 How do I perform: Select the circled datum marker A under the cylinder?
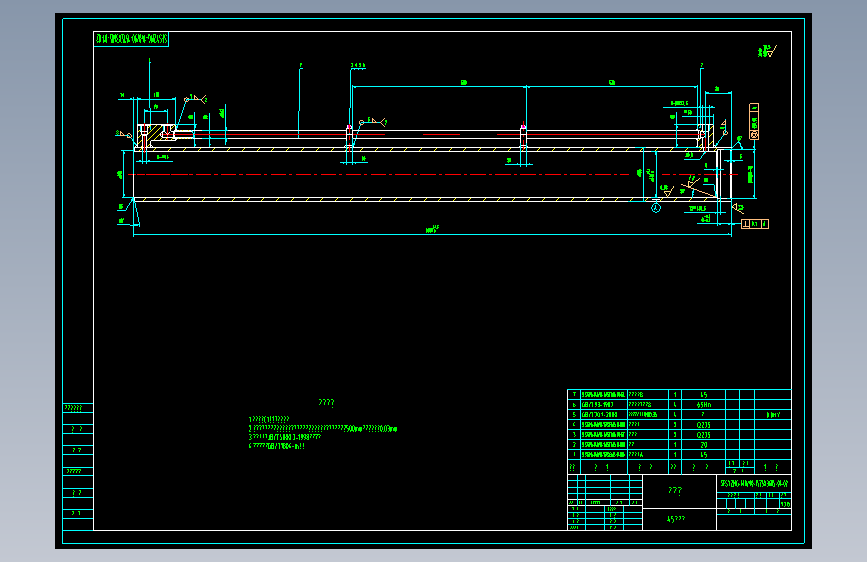coord(656,208)
